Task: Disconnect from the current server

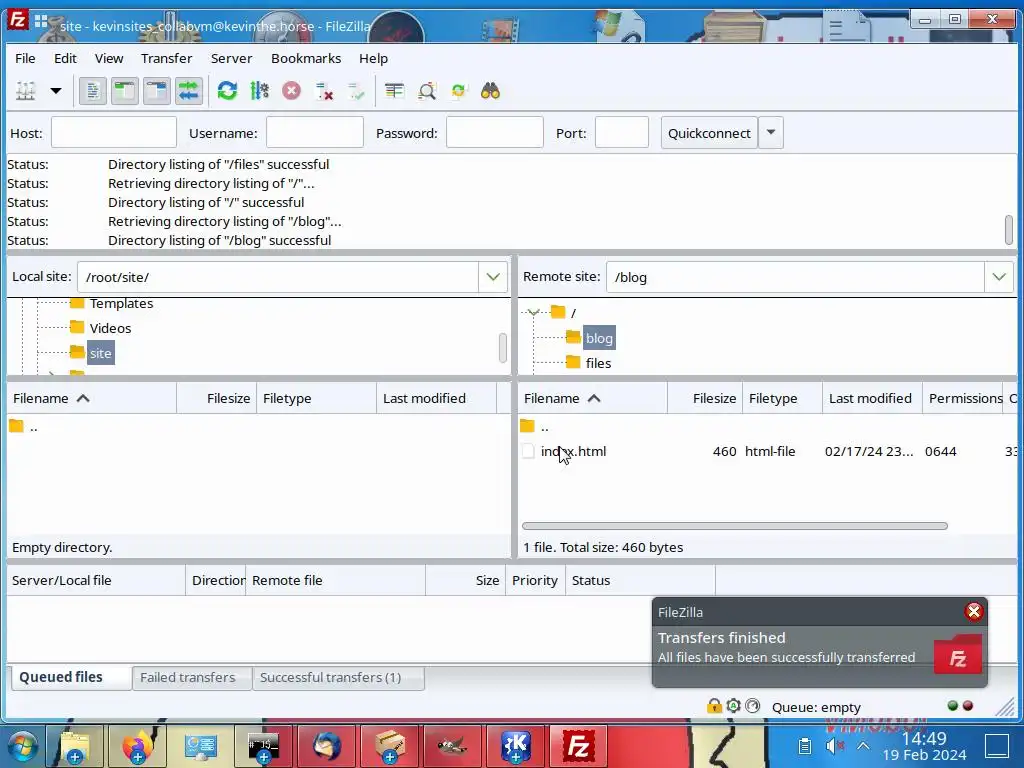Action: point(324,91)
